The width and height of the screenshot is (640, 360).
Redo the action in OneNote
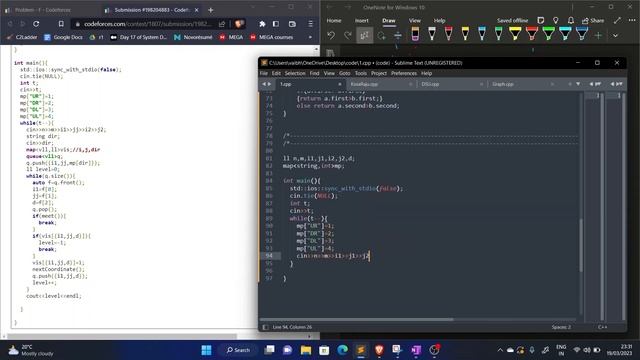click(348, 36)
